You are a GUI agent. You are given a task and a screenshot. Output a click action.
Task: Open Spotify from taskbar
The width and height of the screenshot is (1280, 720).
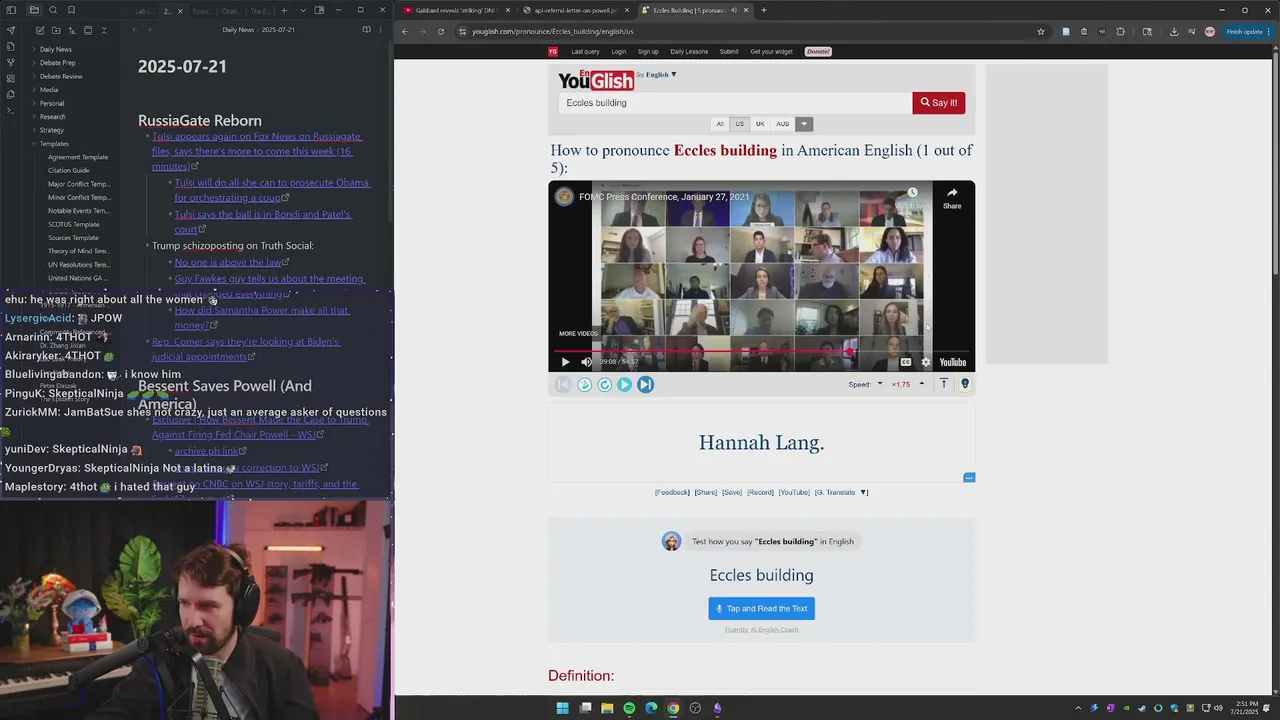629,708
